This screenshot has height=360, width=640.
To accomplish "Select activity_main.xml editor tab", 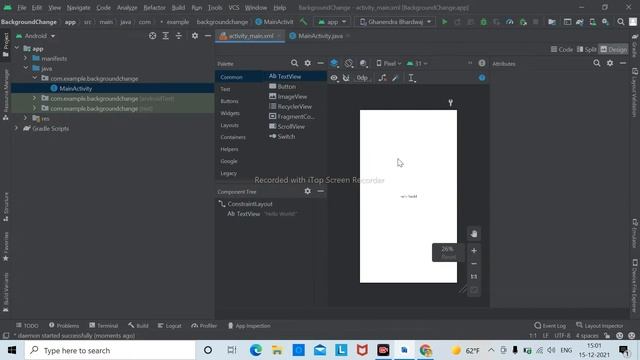I will click(250, 36).
